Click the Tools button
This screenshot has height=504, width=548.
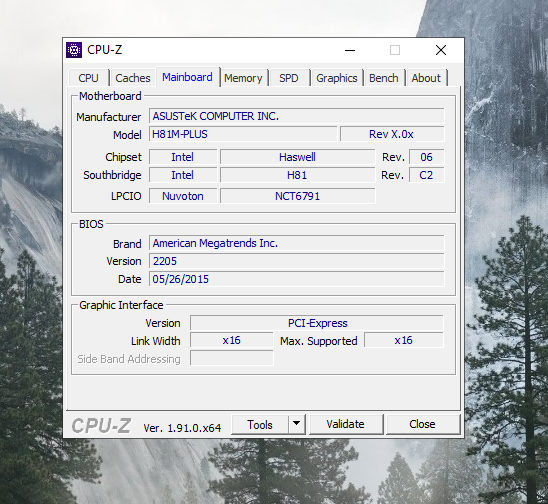tap(260, 425)
